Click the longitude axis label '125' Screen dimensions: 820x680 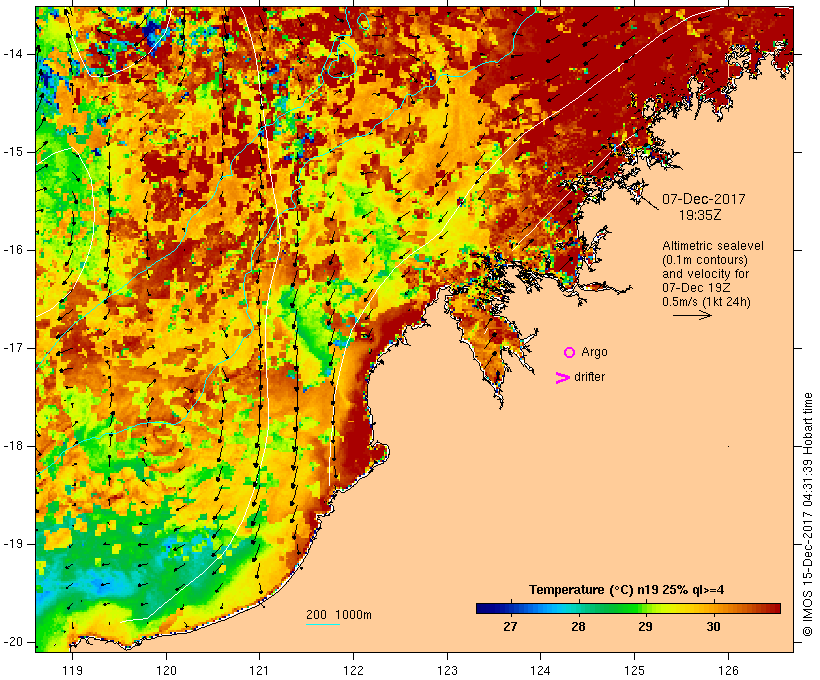634,671
